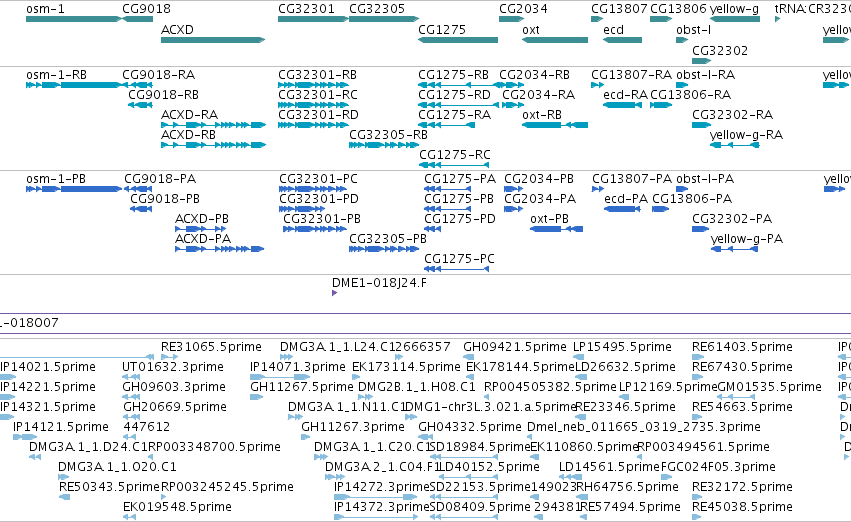
Task: Click the RE31065.5prime EST feature
Action: (x=169, y=357)
